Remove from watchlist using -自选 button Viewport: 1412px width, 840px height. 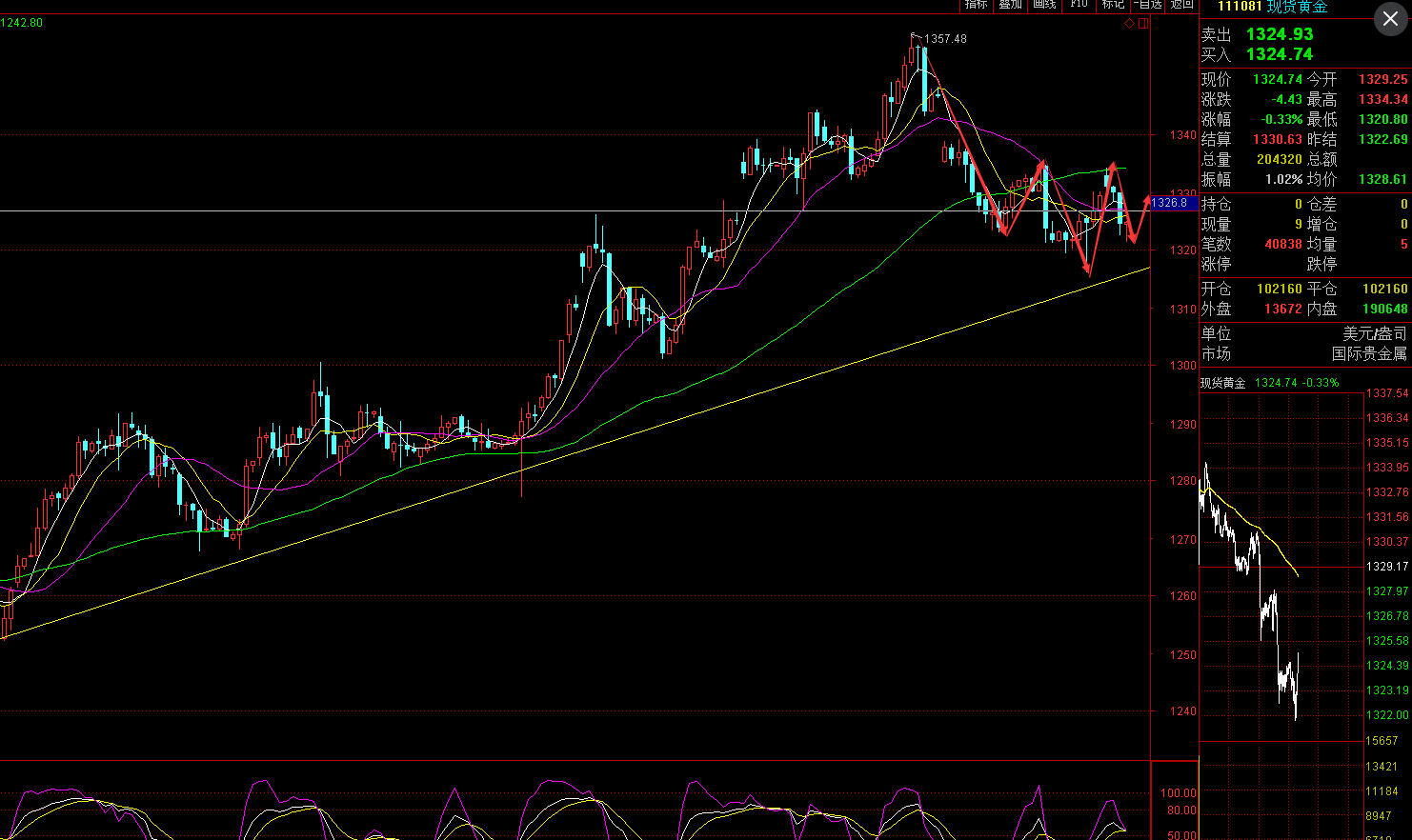click(x=1148, y=5)
